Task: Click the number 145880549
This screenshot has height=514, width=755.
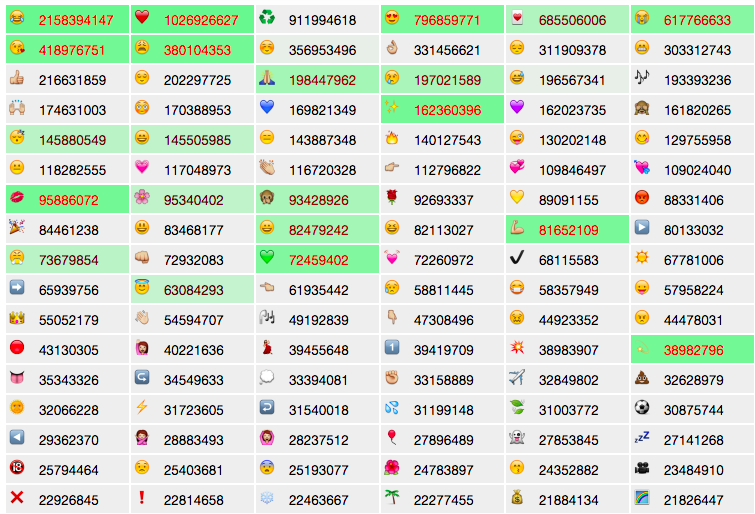Action: pos(72,140)
